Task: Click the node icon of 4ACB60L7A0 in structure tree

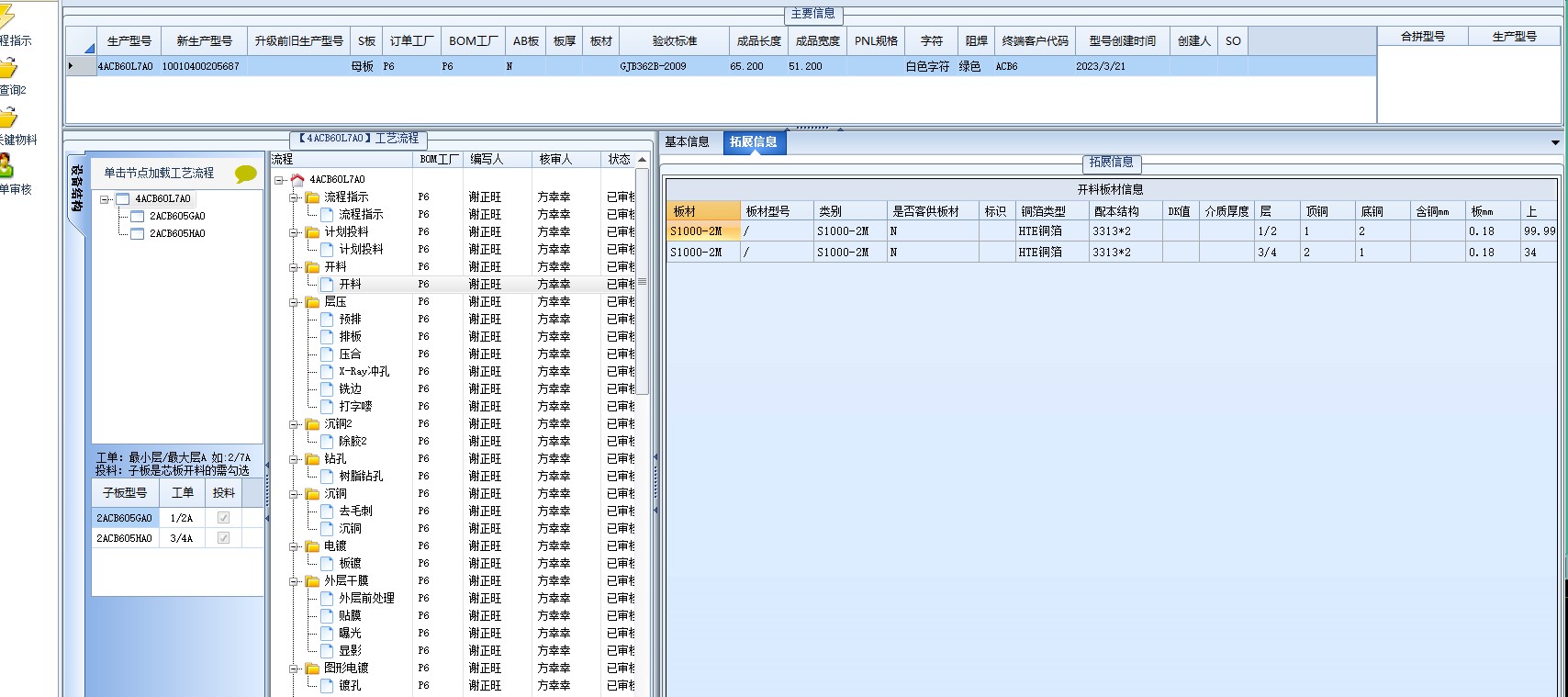Action: click(123, 199)
